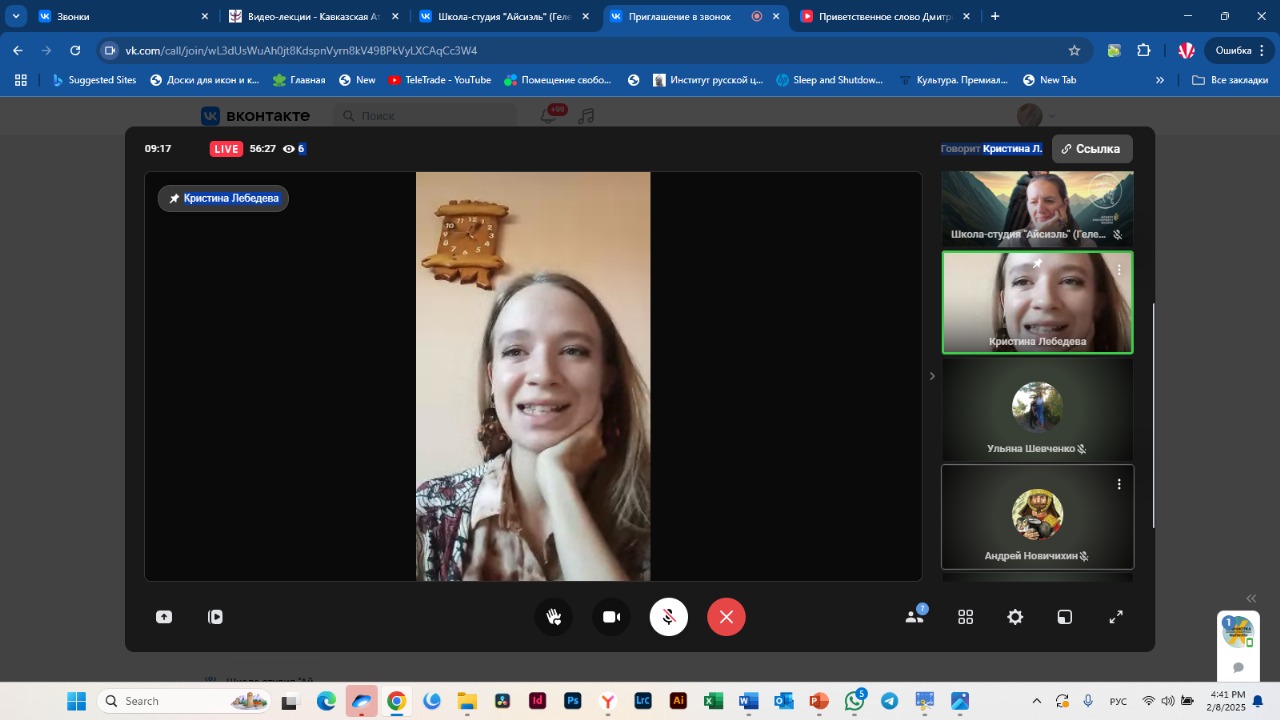Start screen sharing
The image size is (1280, 720).
[164, 617]
